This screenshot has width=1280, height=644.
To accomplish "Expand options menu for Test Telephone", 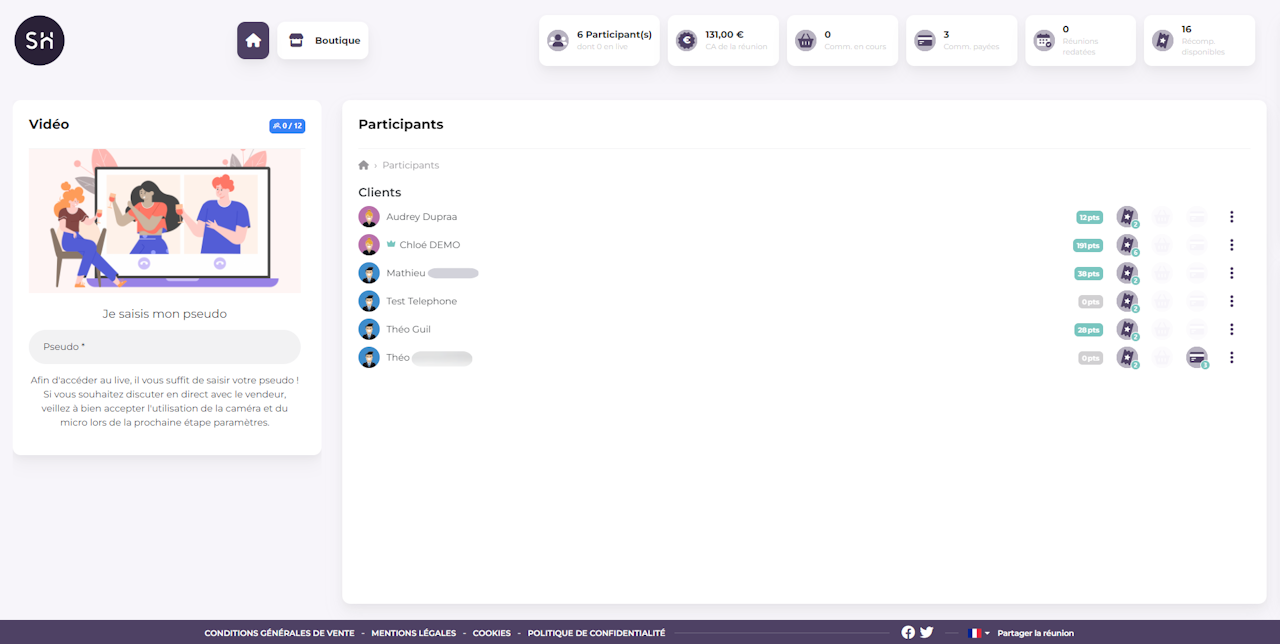I will click(x=1232, y=301).
